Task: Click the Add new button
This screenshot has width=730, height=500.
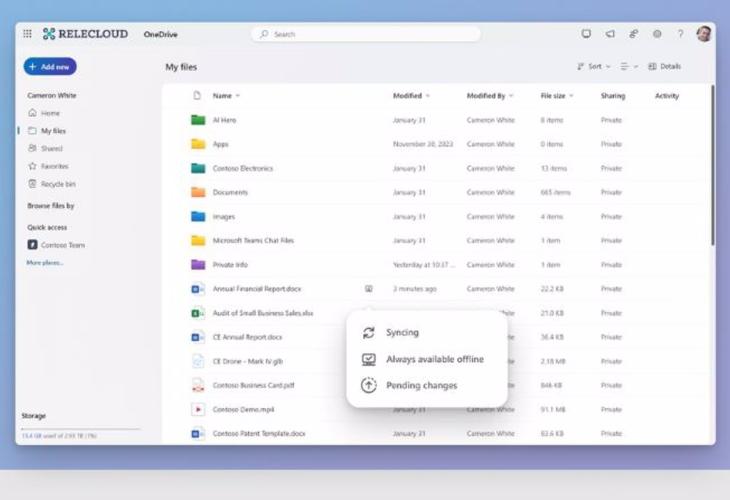Action: click(50, 66)
